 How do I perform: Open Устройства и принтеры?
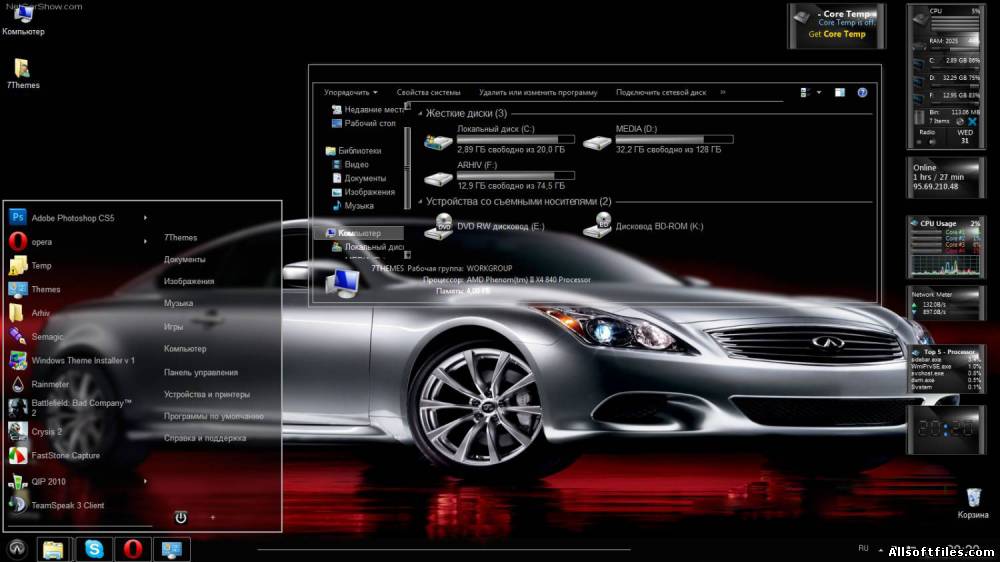pos(207,395)
